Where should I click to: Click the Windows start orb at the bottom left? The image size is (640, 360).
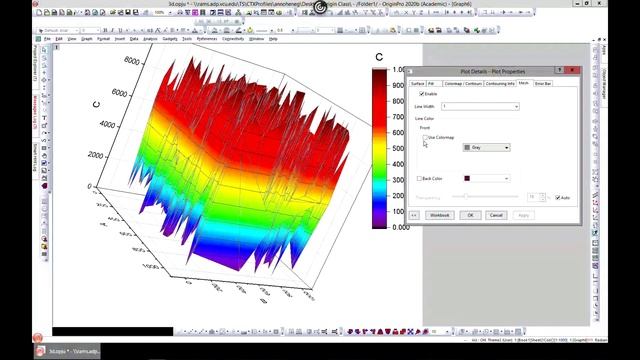(38, 338)
